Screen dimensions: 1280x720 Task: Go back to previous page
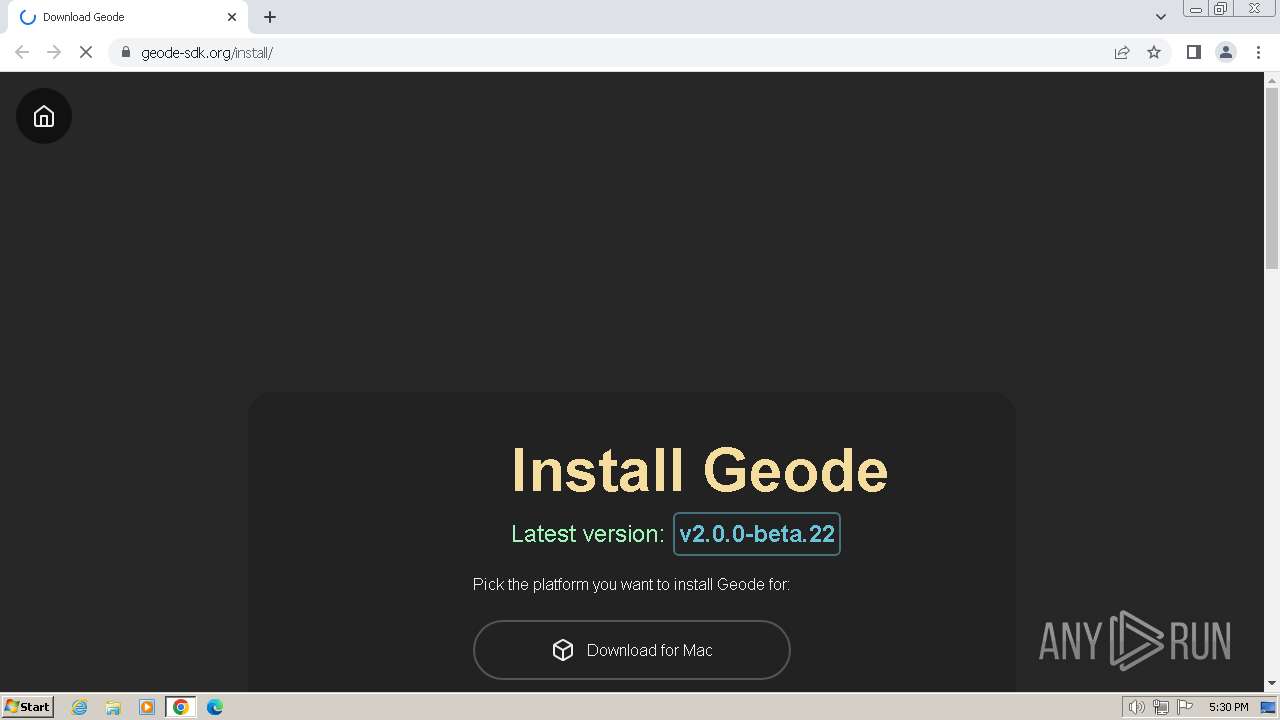tap(22, 52)
